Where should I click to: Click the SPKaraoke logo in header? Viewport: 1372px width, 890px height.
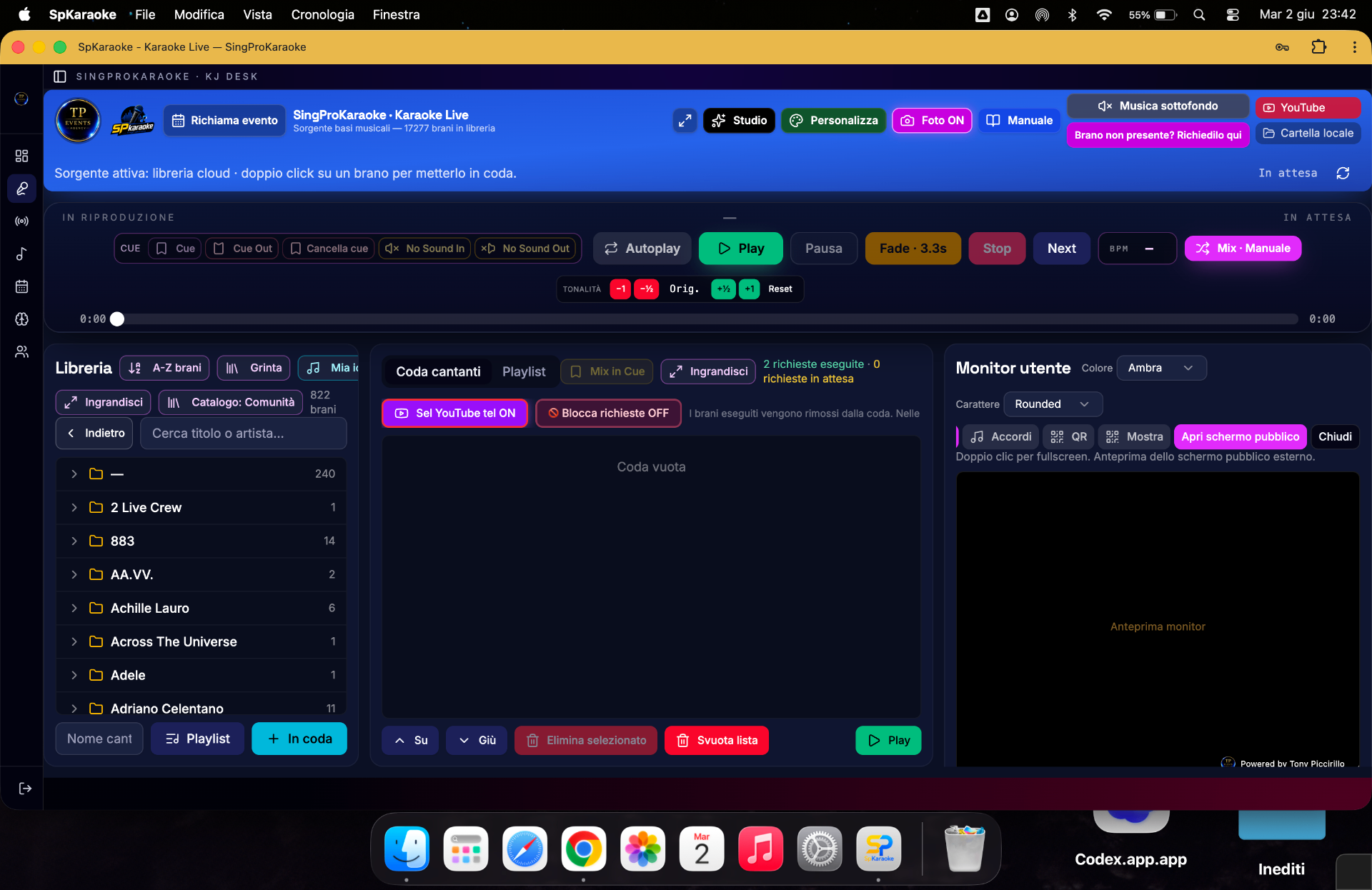pyautogui.click(x=133, y=120)
